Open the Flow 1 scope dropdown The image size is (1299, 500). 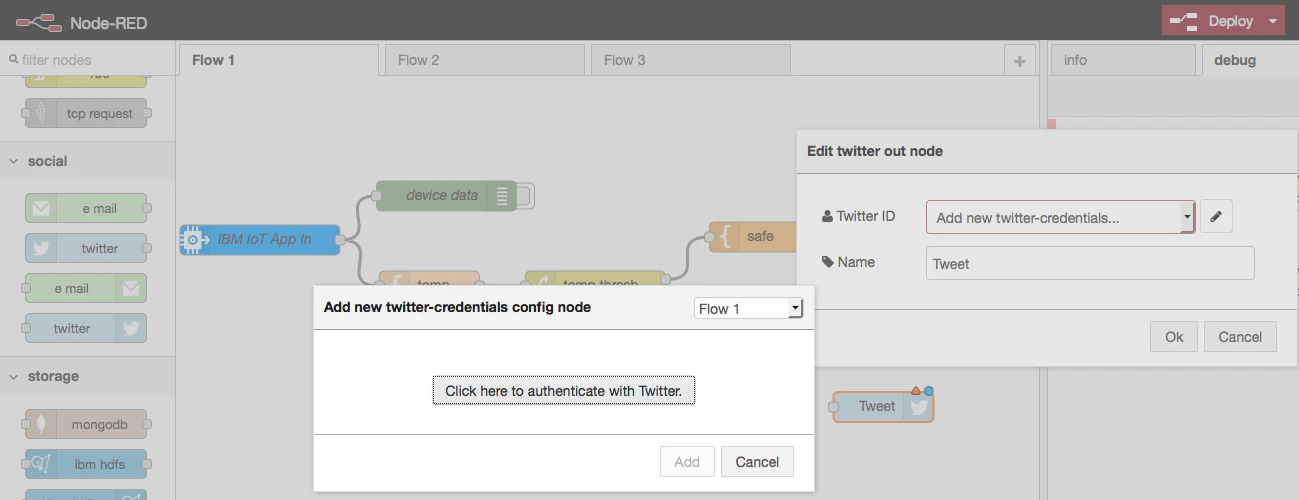[748, 308]
